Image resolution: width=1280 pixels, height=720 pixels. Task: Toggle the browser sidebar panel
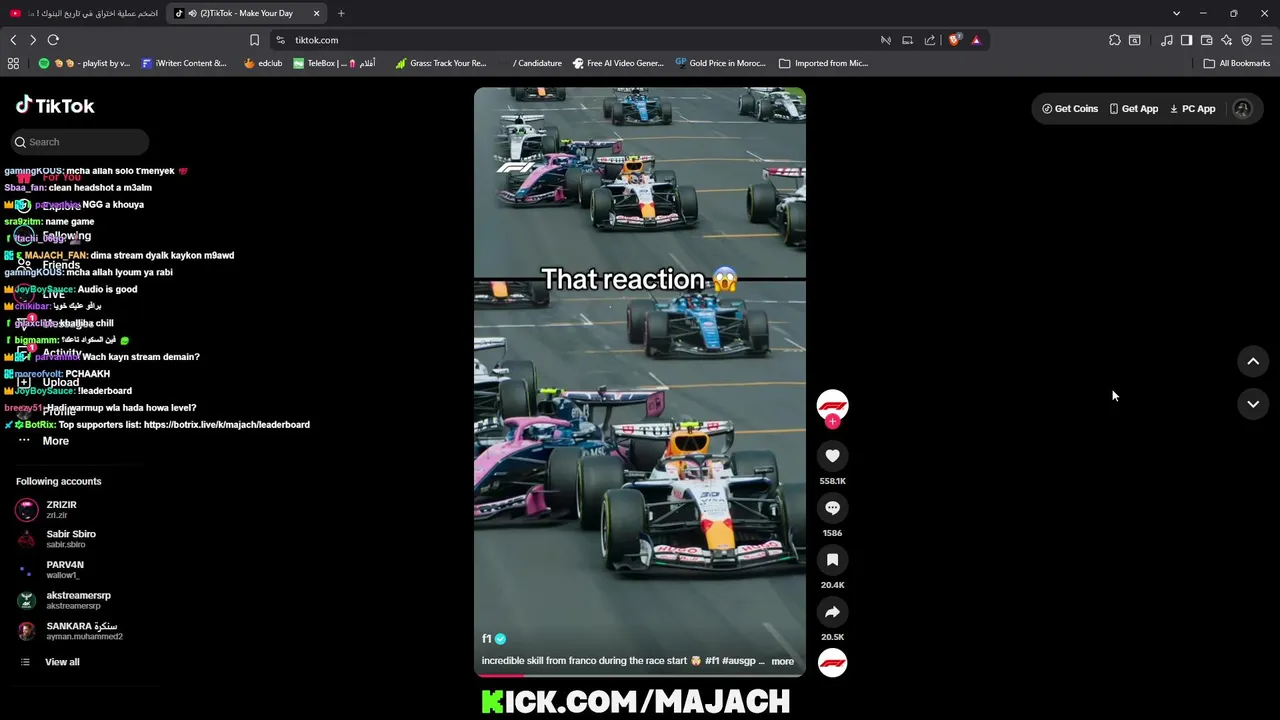1186,40
